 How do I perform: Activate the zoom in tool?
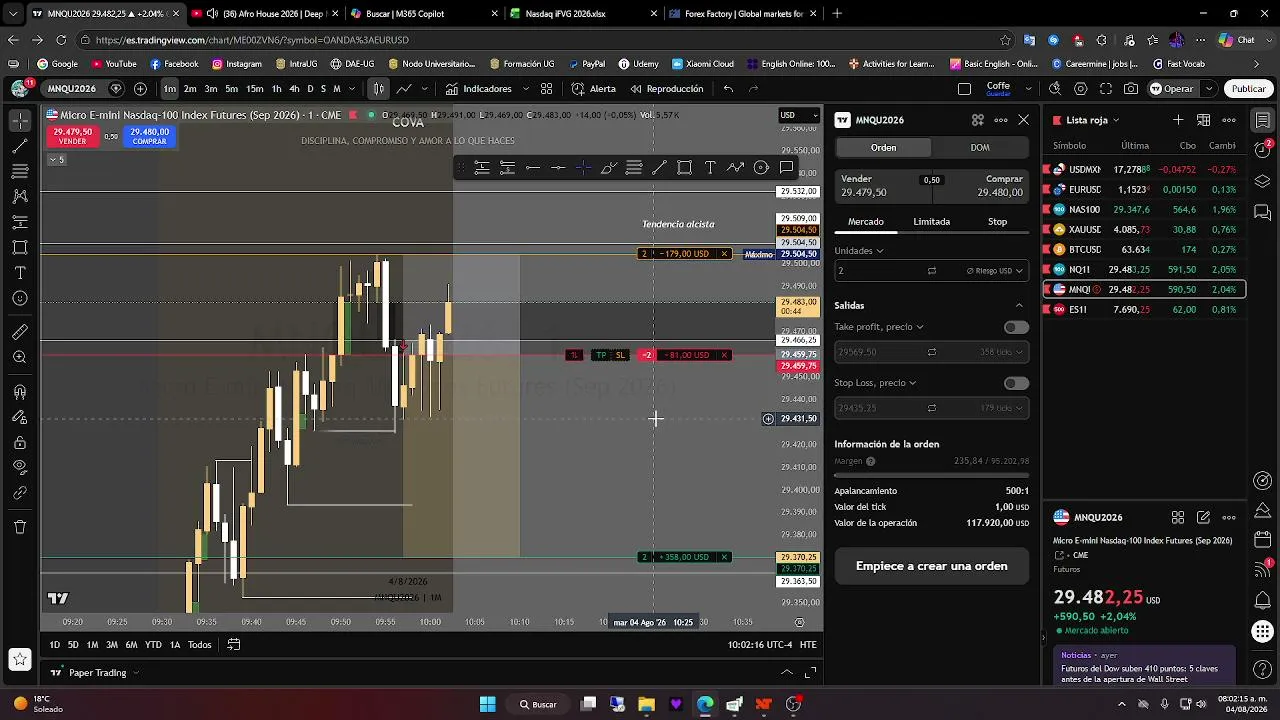coord(20,357)
